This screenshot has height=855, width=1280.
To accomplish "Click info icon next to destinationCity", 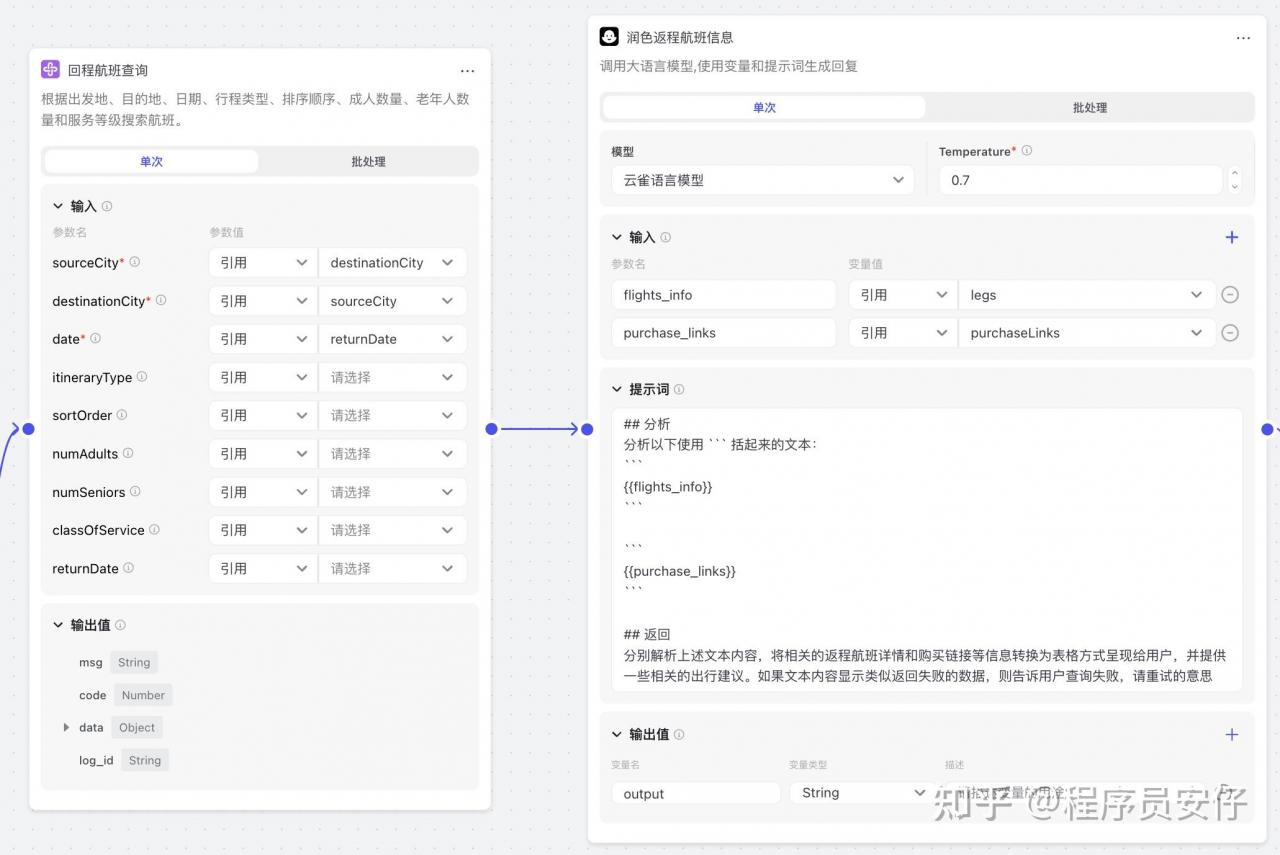I will click(x=161, y=300).
